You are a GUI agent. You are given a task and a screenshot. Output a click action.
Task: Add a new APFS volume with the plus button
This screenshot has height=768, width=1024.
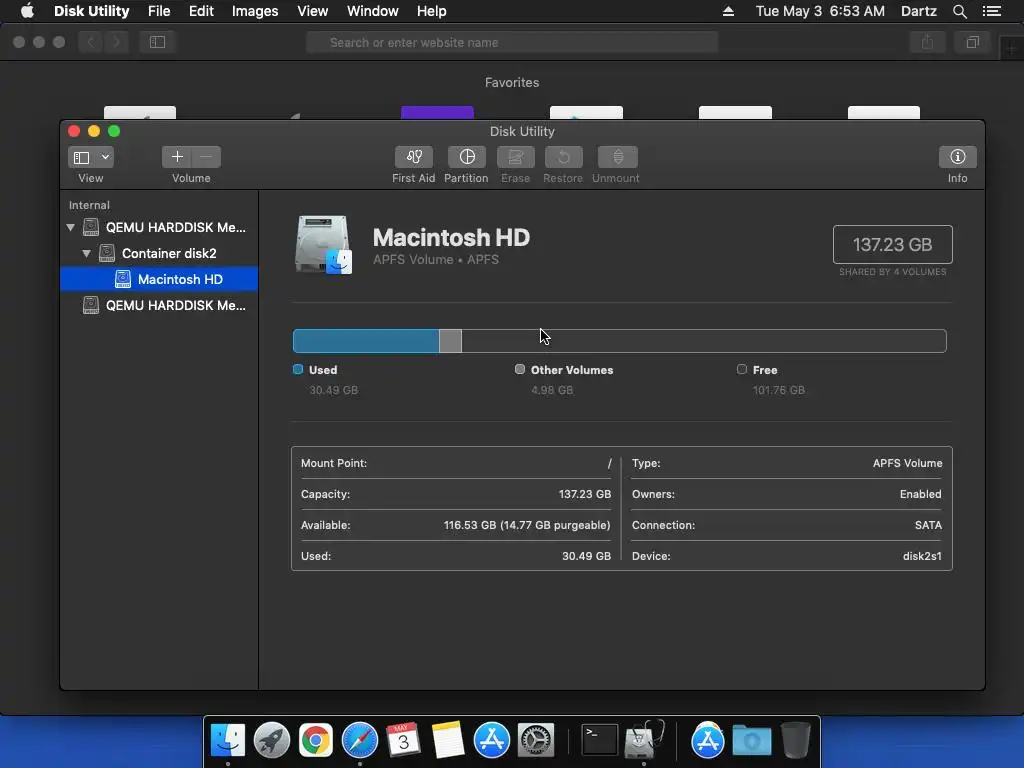pyautogui.click(x=176, y=157)
